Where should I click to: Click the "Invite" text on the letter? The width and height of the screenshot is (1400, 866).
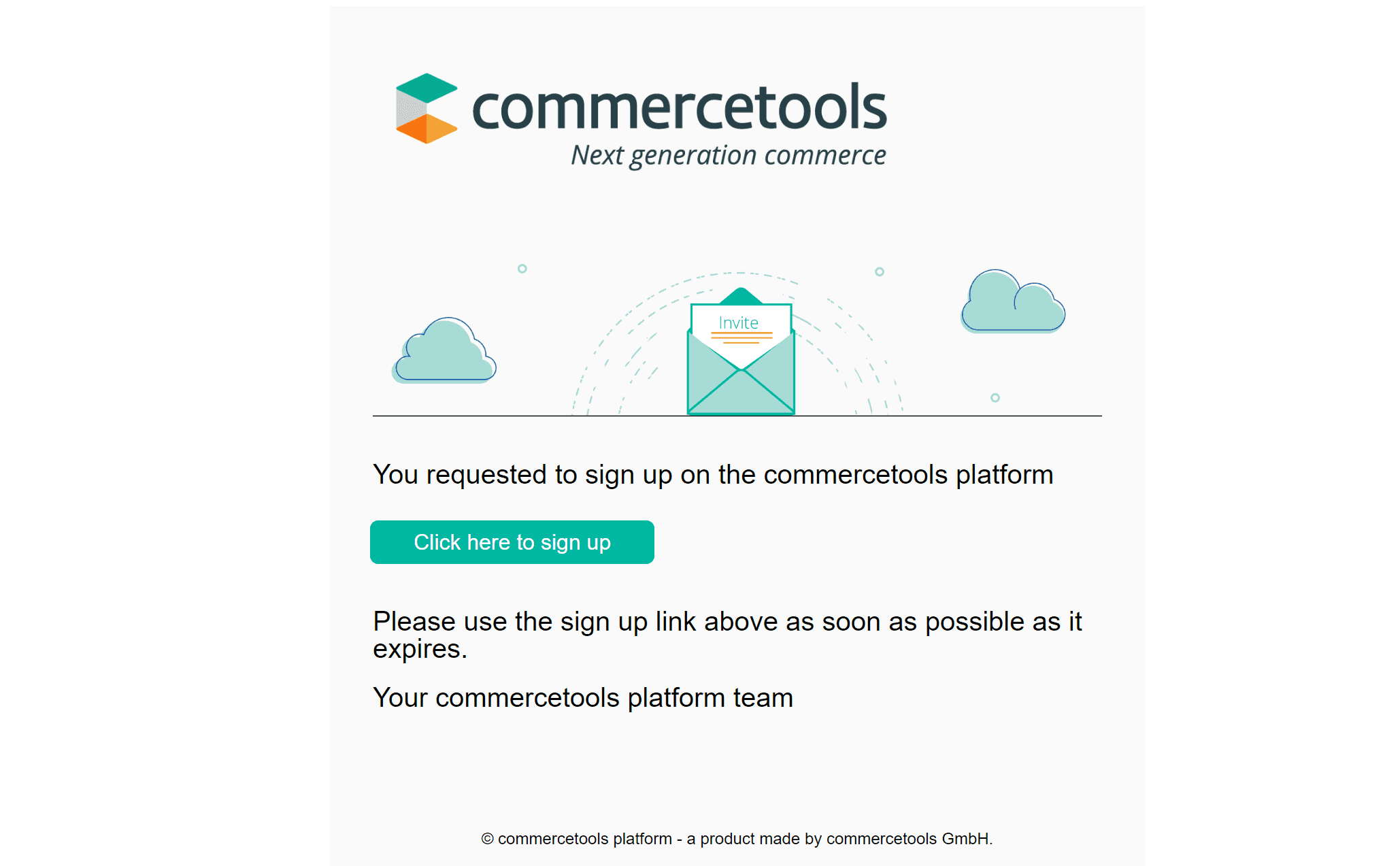coord(739,322)
